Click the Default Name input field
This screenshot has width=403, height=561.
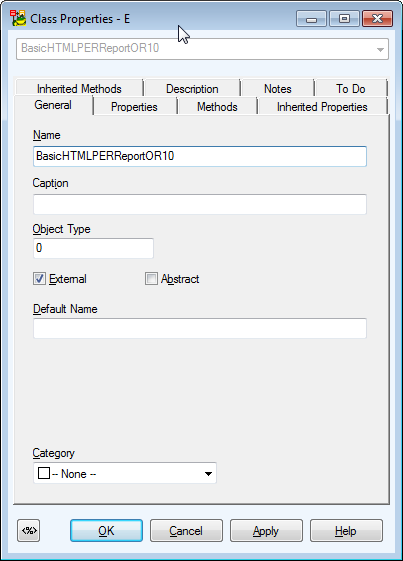pyautogui.click(x=200, y=328)
